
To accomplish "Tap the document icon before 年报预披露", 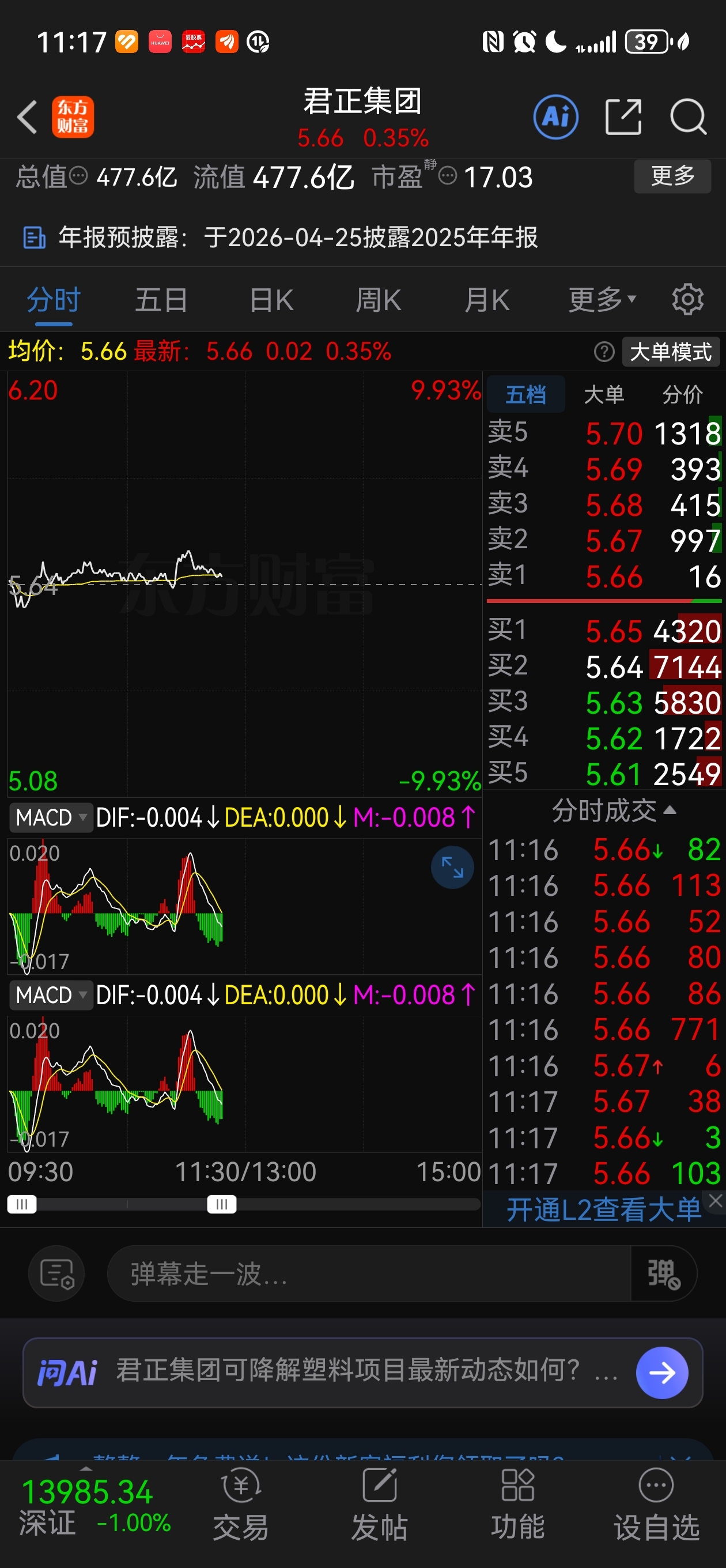I will (x=34, y=238).
